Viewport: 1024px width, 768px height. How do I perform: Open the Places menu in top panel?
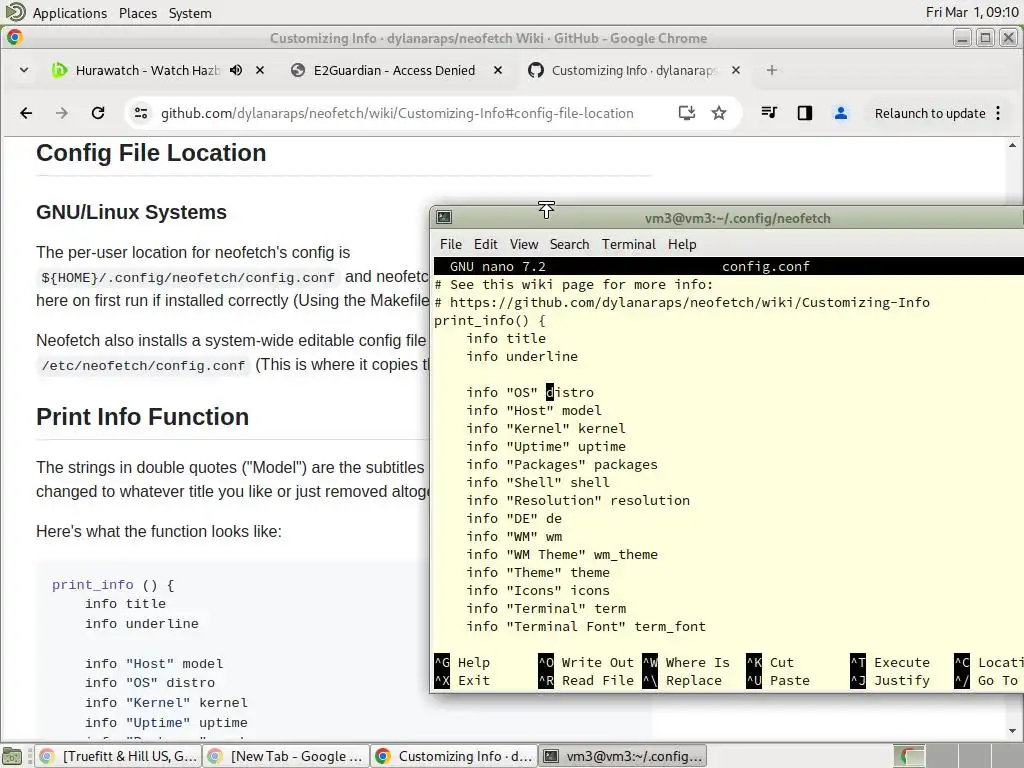pyautogui.click(x=138, y=13)
